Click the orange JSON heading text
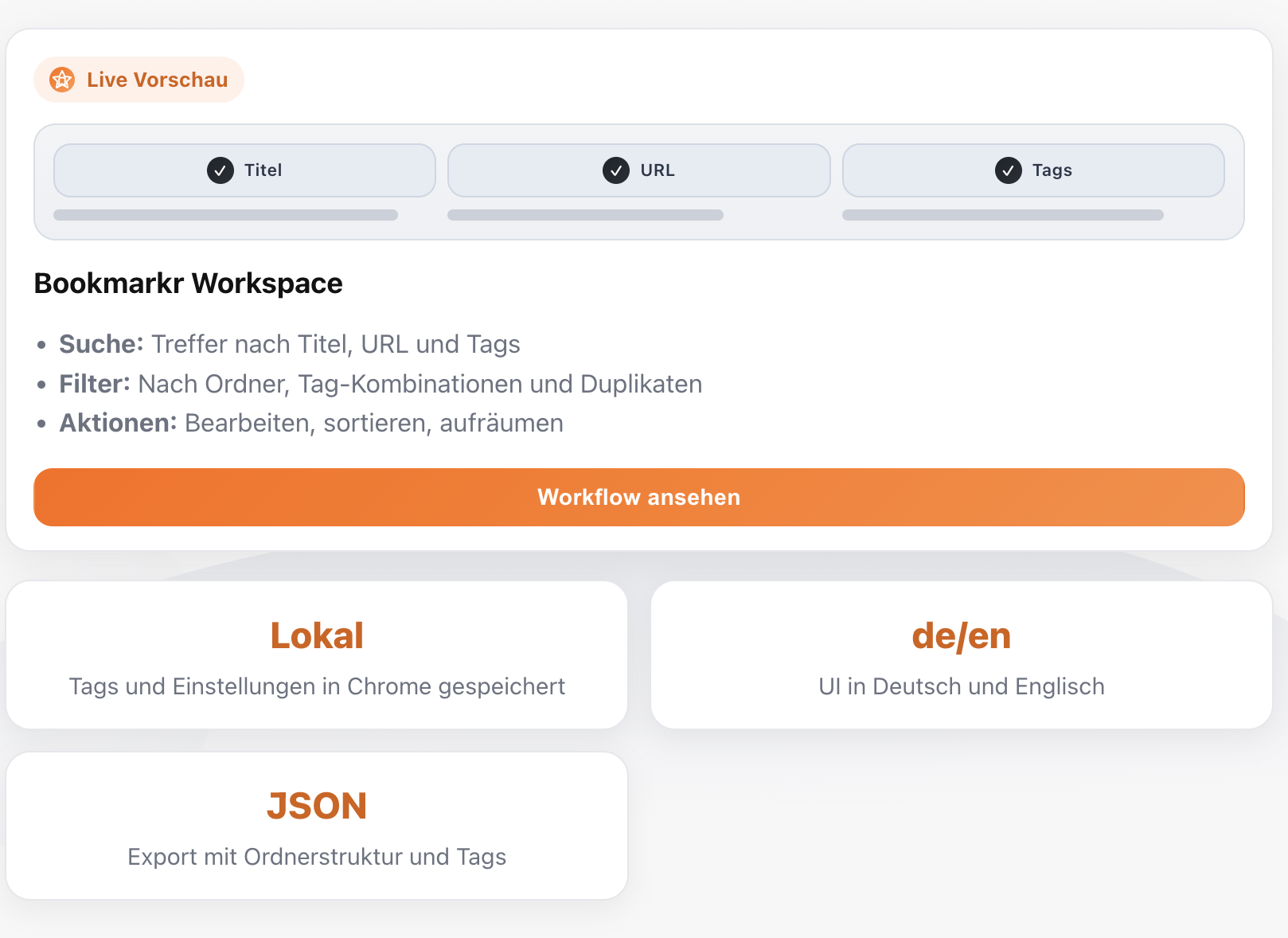The image size is (1288, 938). [x=317, y=805]
